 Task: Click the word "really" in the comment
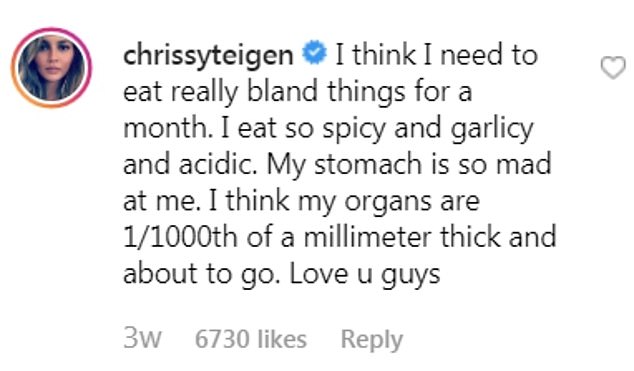point(204,93)
